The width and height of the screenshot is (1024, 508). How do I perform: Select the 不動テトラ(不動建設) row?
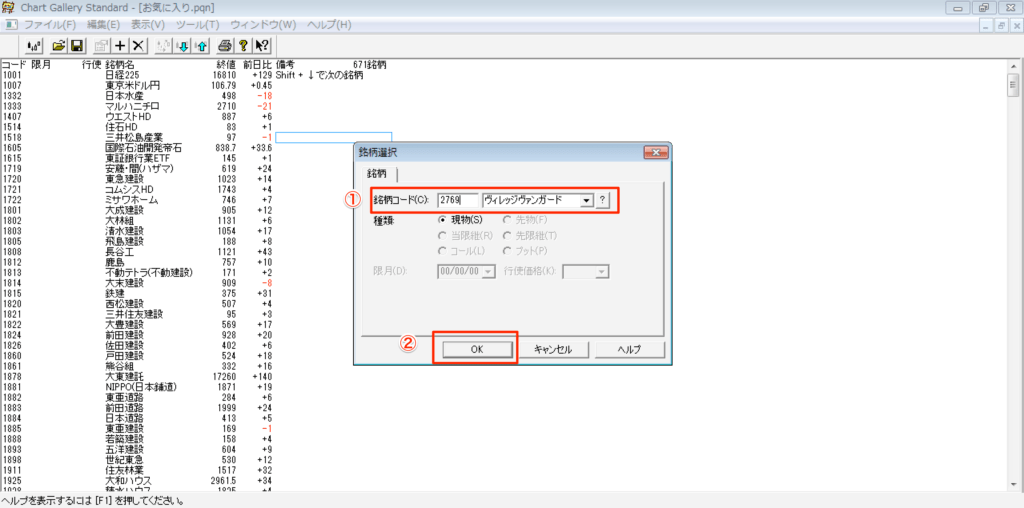[137, 272]
